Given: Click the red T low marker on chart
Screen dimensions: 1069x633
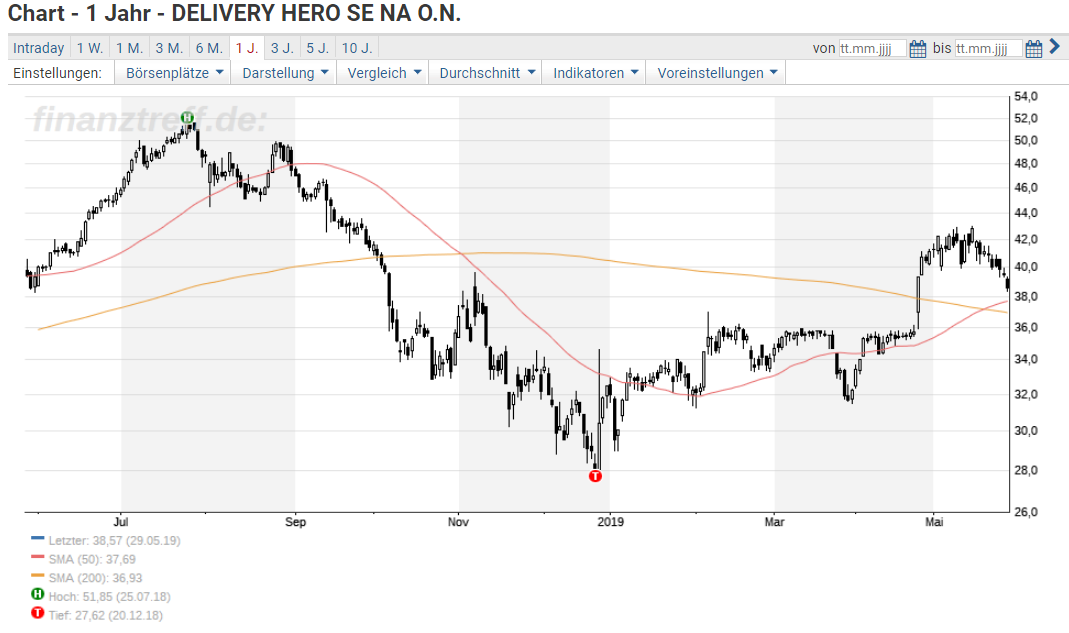Looking at the screenshot, I should tap(595, 476).
